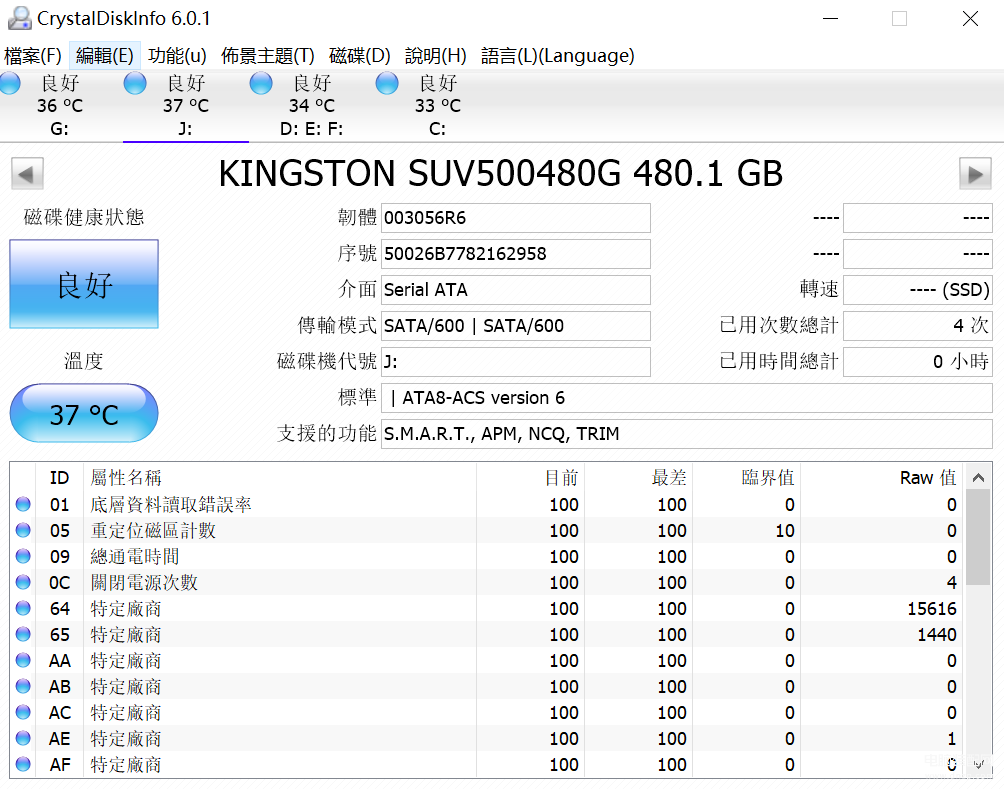Minimize the CrystalDiskInfo window
Viewport: 1004px width, 789px height.
click(x=830, y=19)
